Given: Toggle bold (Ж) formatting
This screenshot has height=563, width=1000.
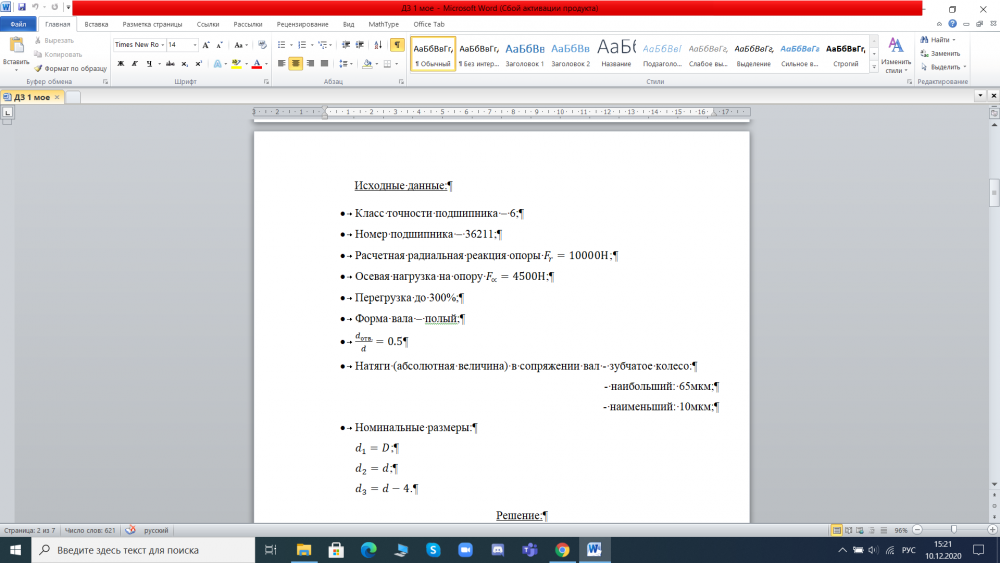Looking at the screenshot, I should (120, 63).
